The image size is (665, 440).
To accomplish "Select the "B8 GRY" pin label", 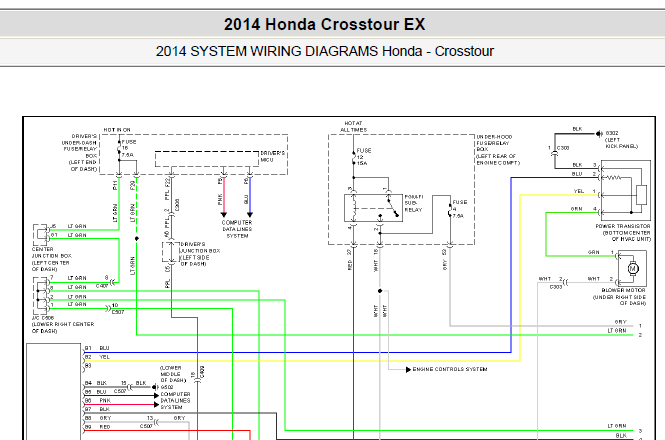I will 98,418.
